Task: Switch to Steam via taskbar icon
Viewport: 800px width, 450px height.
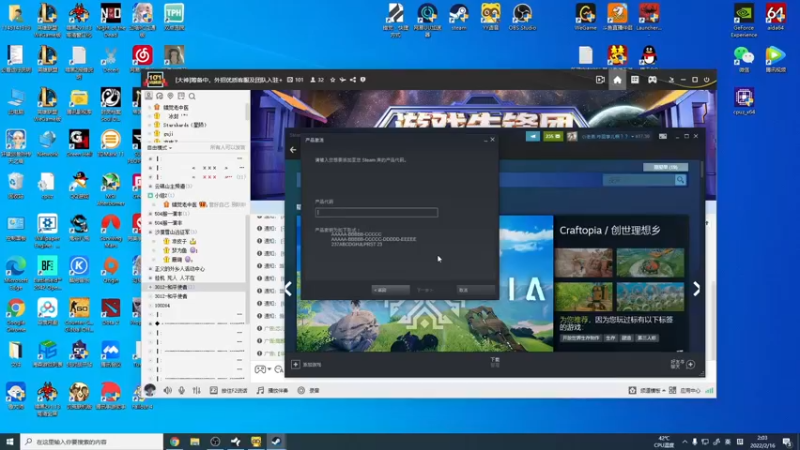Action: click(x=276, y=441)
